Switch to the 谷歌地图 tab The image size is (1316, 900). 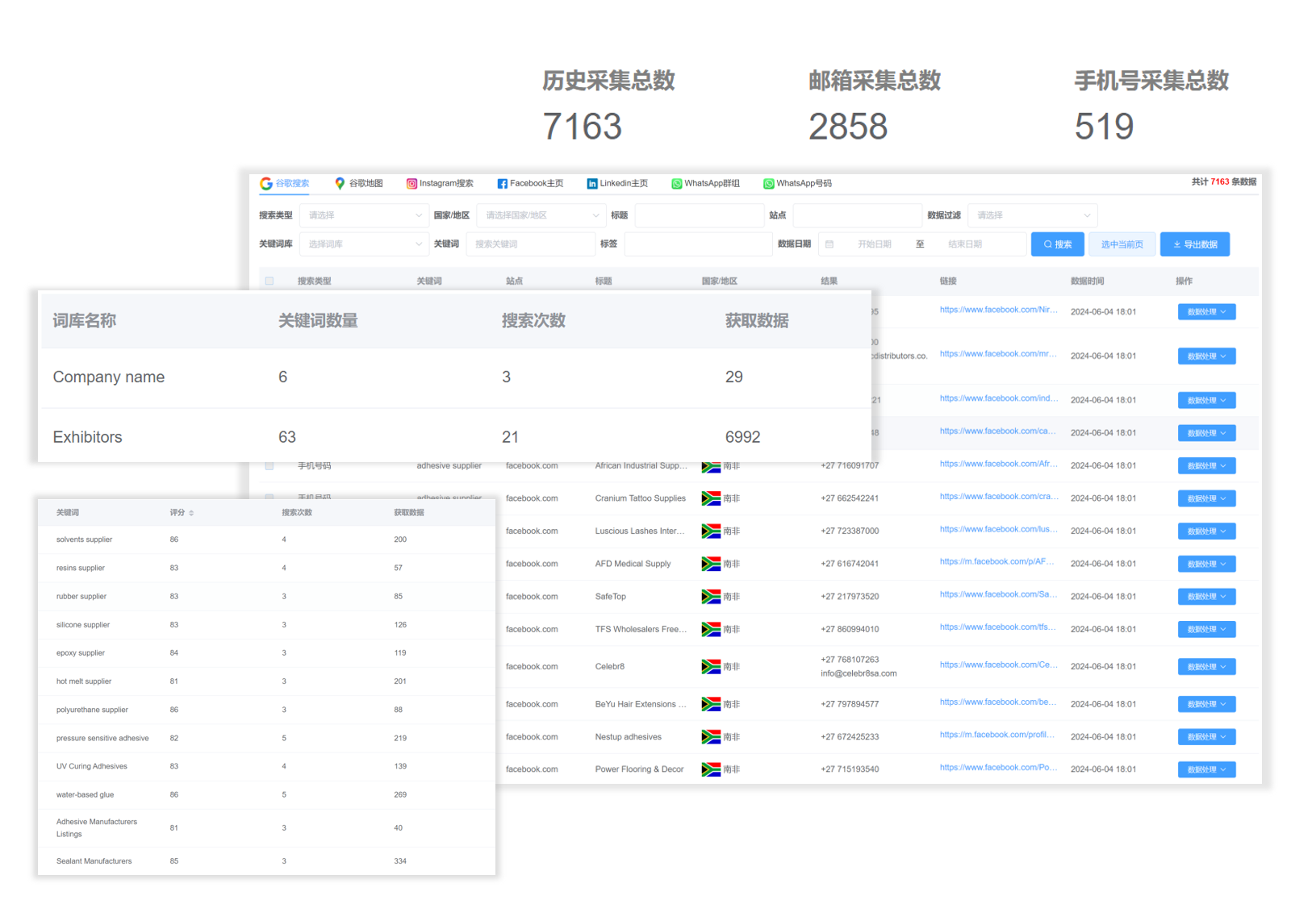(x=359, y=183)
